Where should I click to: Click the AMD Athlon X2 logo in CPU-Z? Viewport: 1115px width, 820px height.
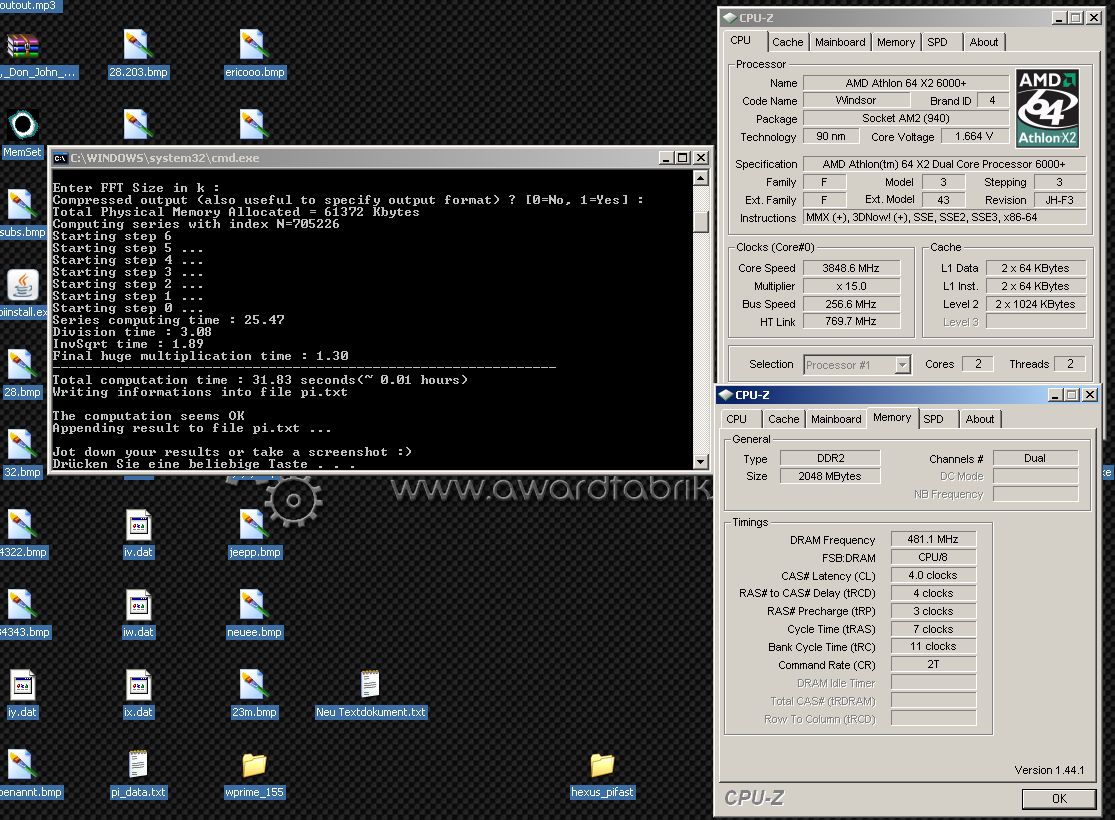point(1047,108)
